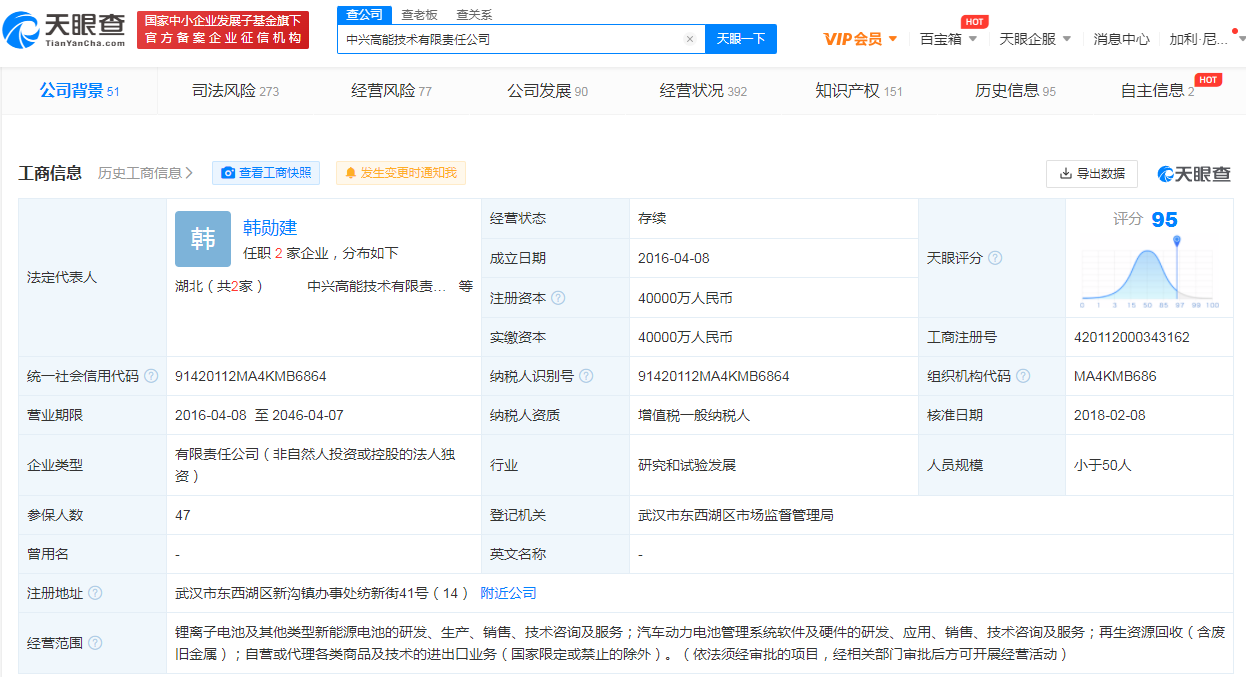
Task: Click the 导出数据 export button
Action: point(1092,173)
